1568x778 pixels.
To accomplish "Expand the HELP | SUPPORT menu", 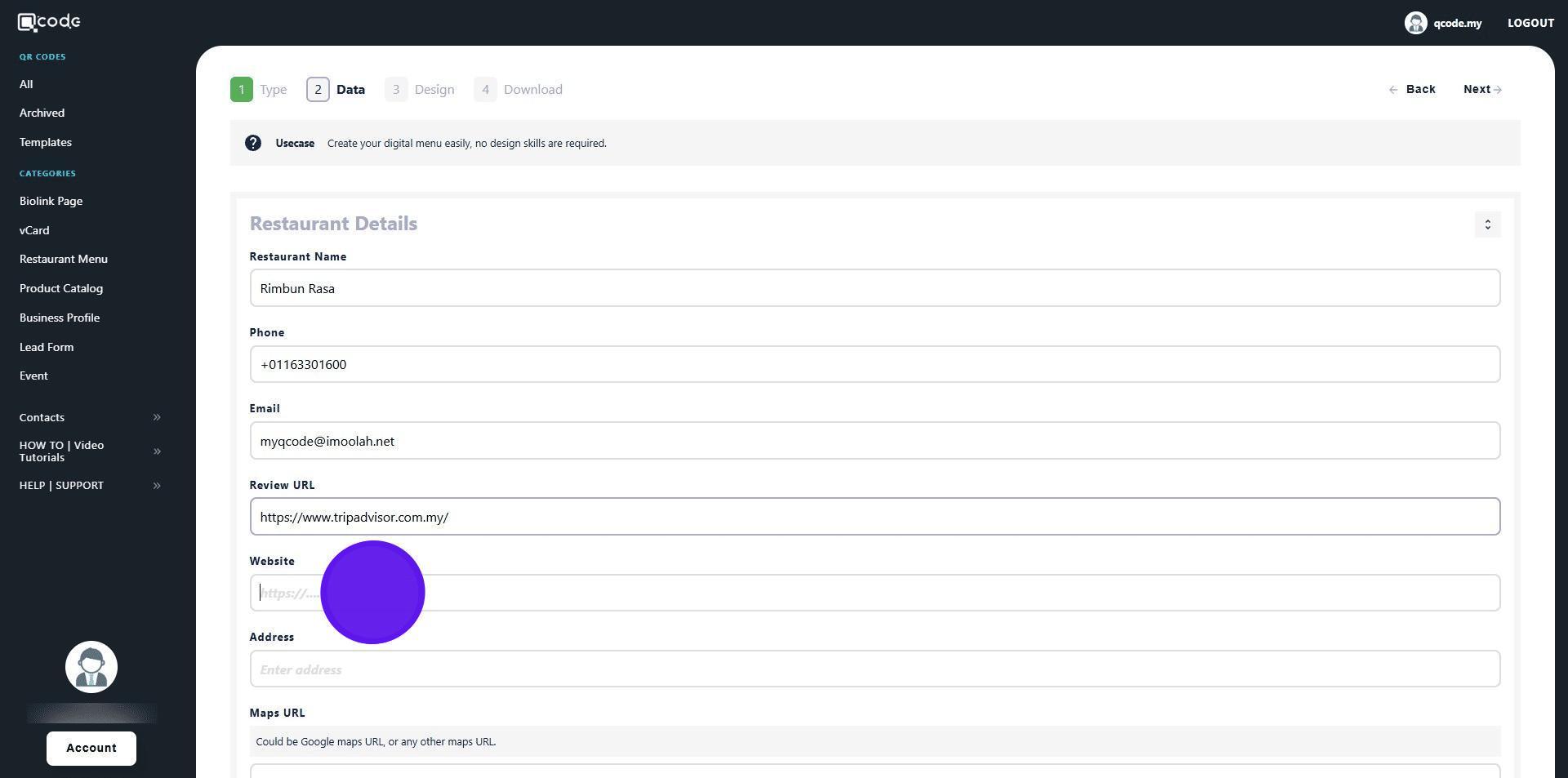I will pos(157,486).
